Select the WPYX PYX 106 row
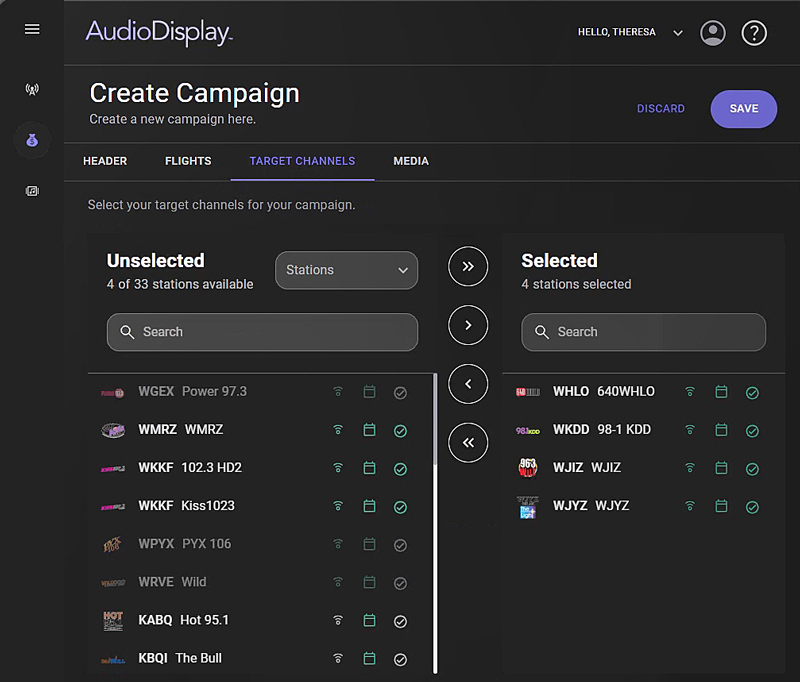Viewport: 800px width, 682px height. tap(260, 544)
